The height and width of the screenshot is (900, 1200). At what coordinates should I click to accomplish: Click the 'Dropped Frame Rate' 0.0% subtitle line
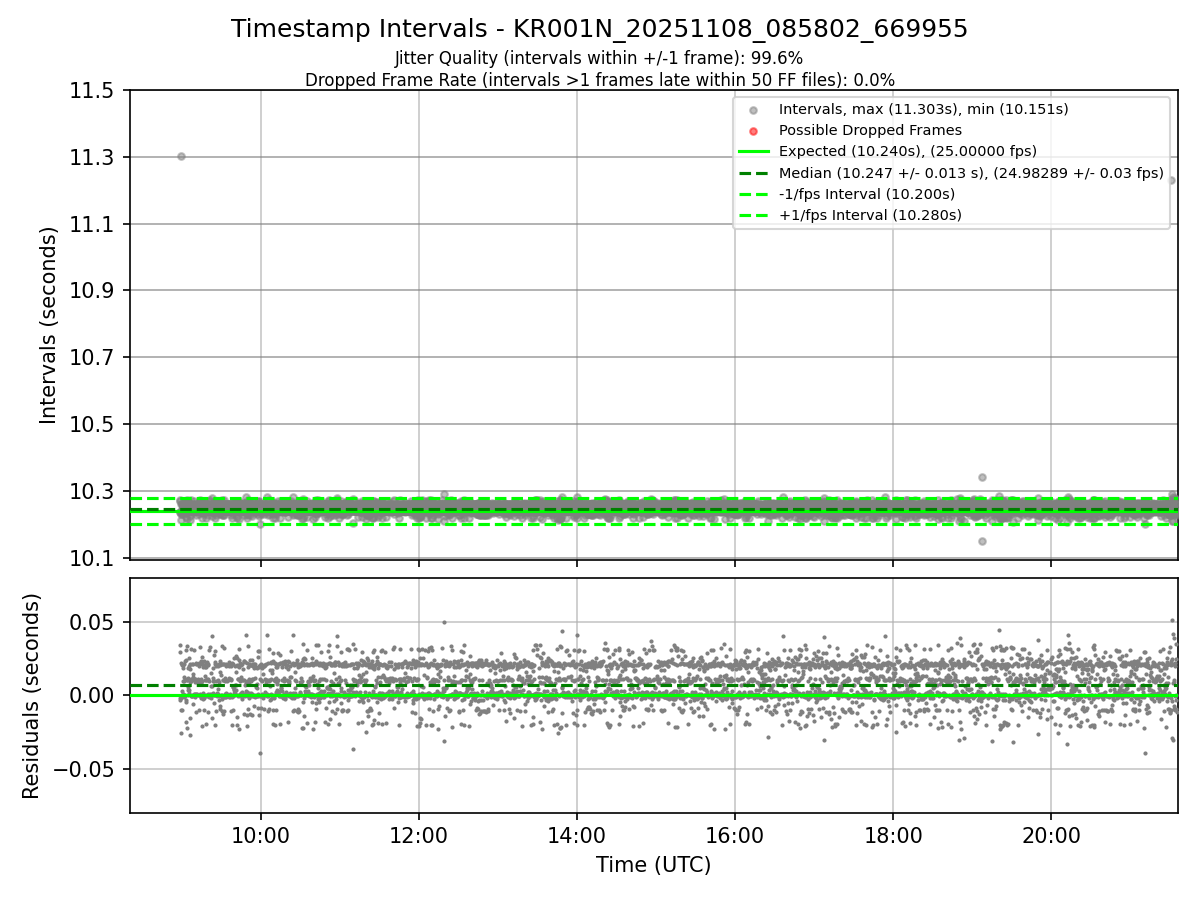coord(599,80)
